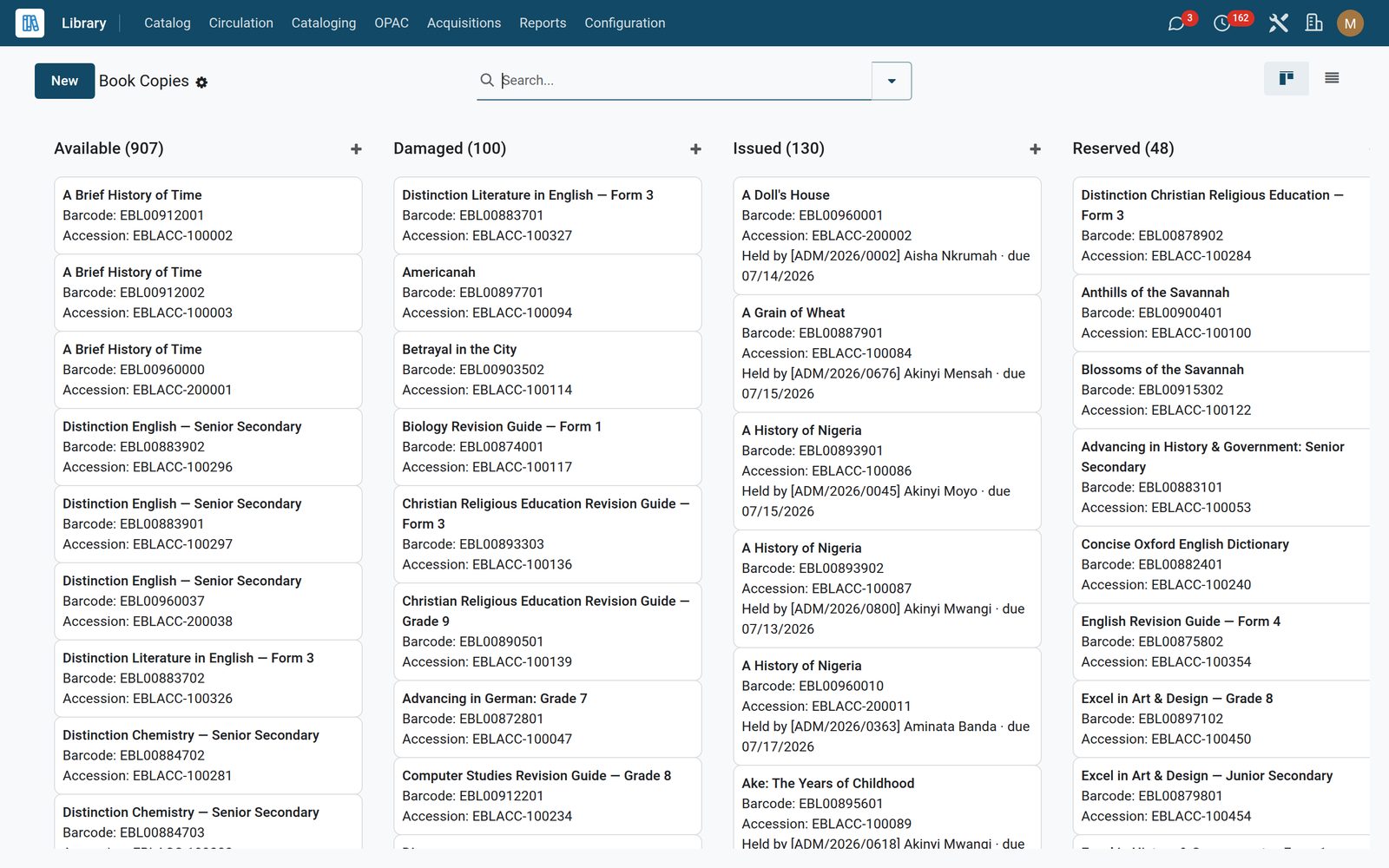Open the Configuration menu
The height and width of the screenshot is (868, 1389).
625,23
